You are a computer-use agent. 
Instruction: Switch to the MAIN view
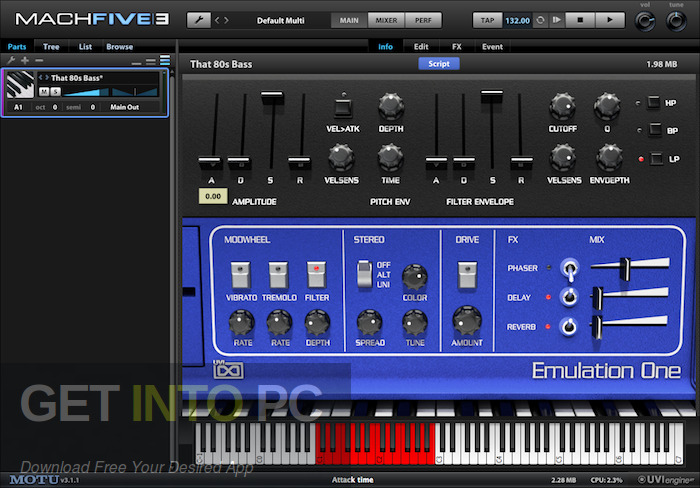tap(349, 20)
